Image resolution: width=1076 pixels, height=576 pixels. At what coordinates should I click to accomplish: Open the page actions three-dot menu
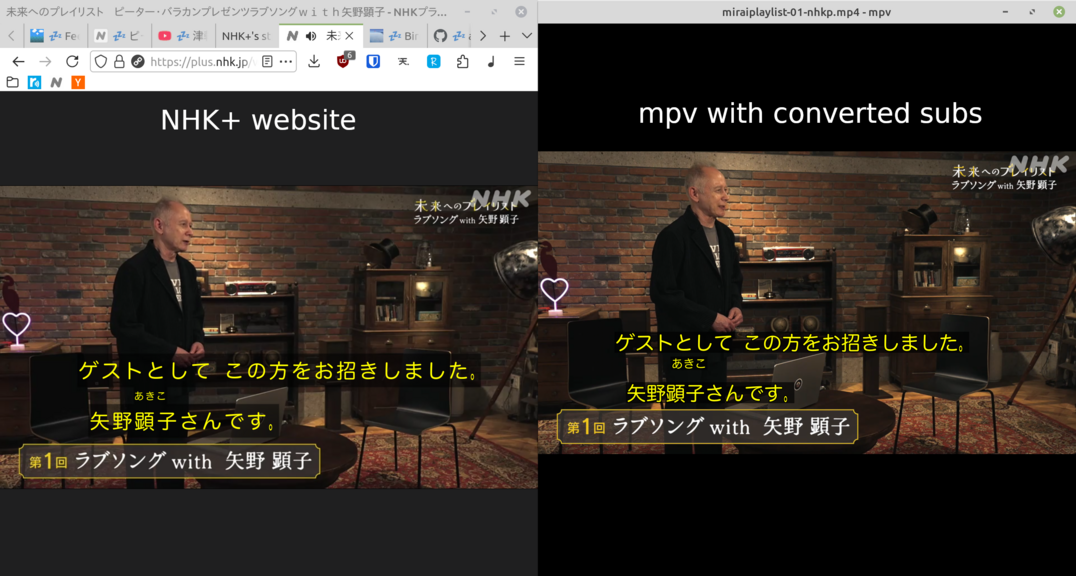[x=286, y=61]
